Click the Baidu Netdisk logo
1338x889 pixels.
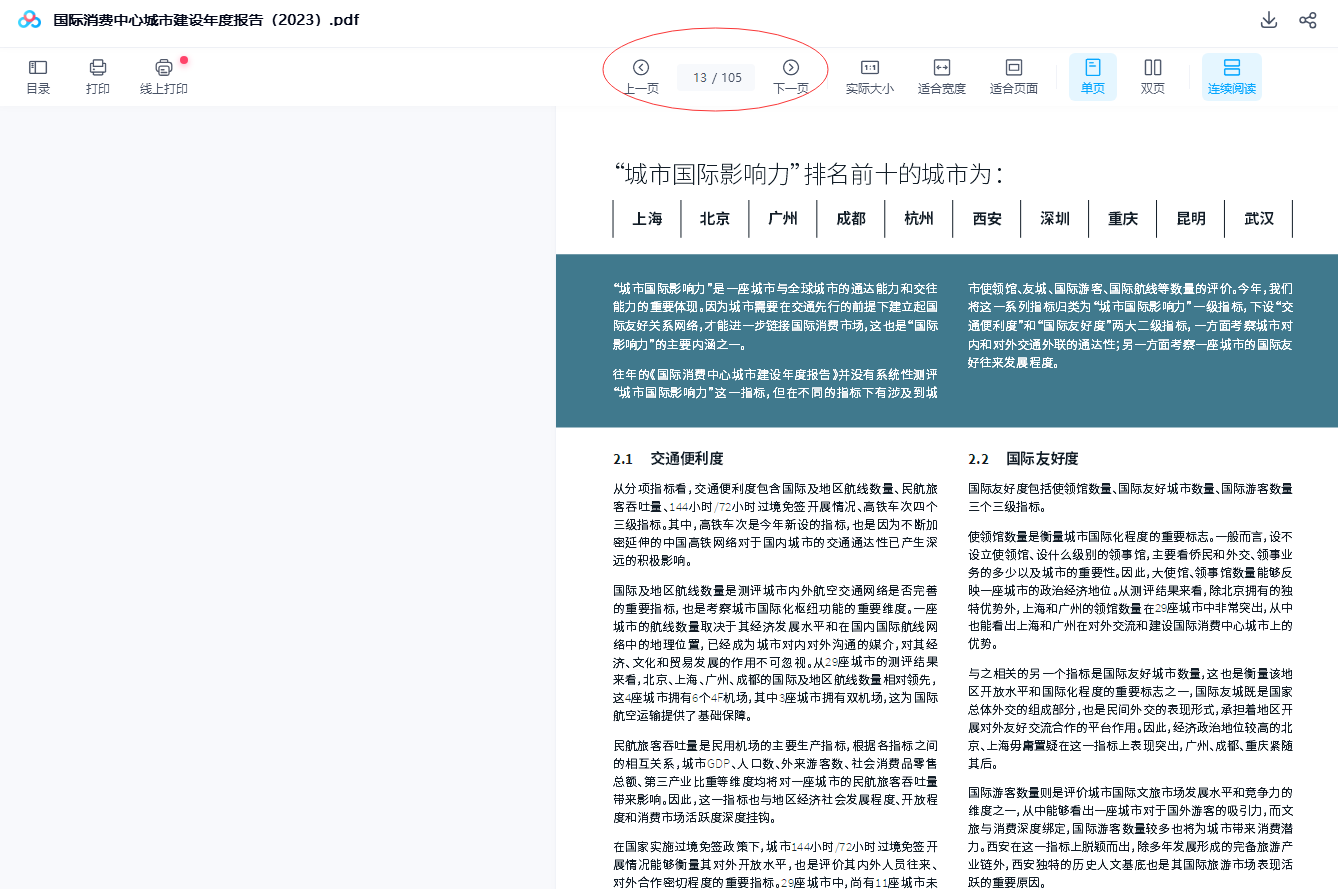point(29,20)
